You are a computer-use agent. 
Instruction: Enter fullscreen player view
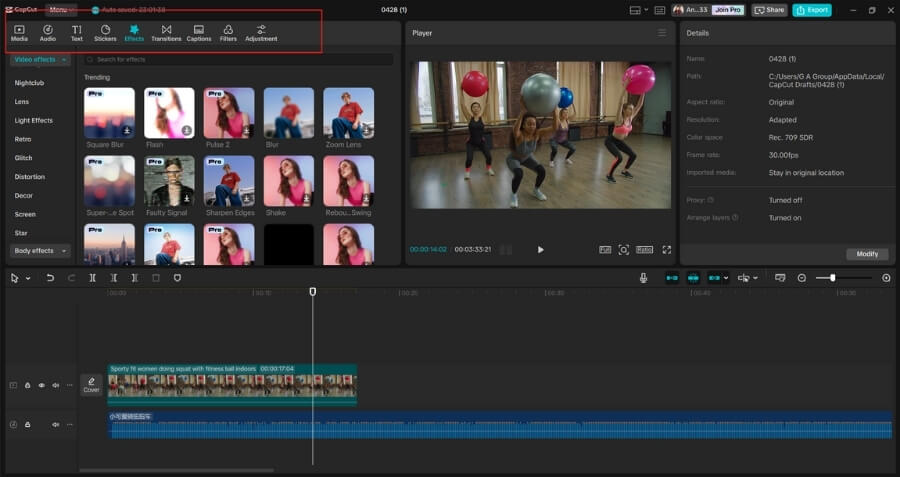pos(666,250)
